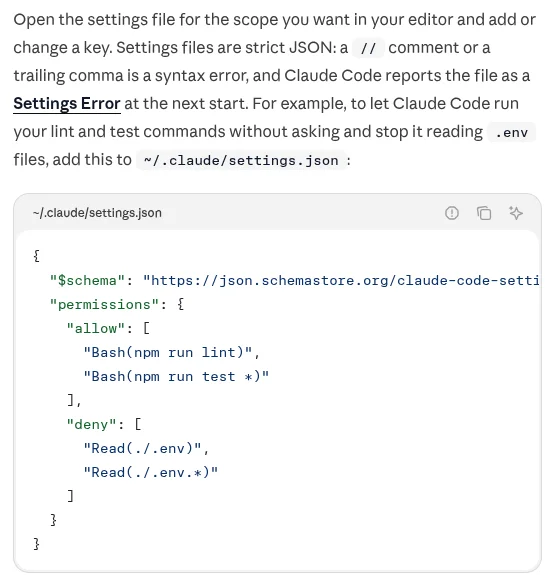The image size is (555, 575).
Task: Click the inline // comment code snippet
Action: [368, 48]
